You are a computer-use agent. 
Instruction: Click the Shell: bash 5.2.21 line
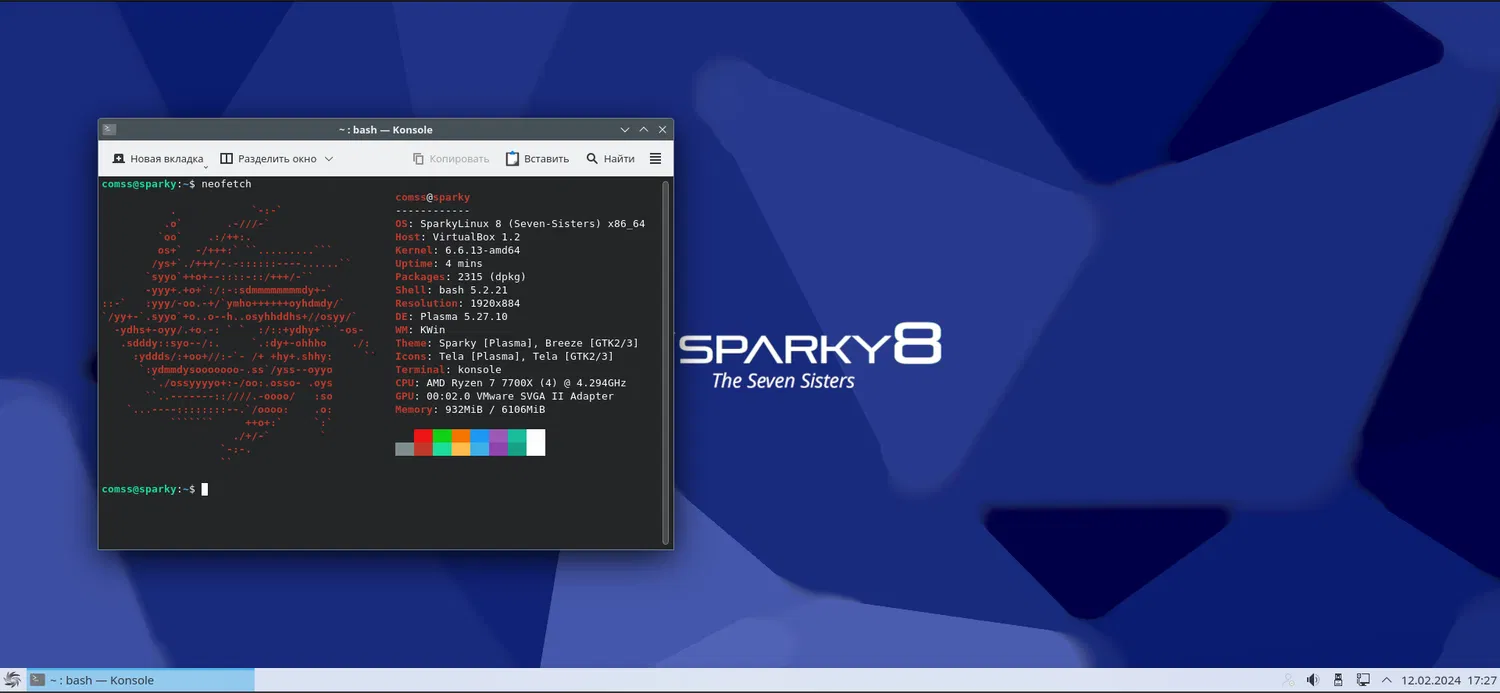click(451, 290)
